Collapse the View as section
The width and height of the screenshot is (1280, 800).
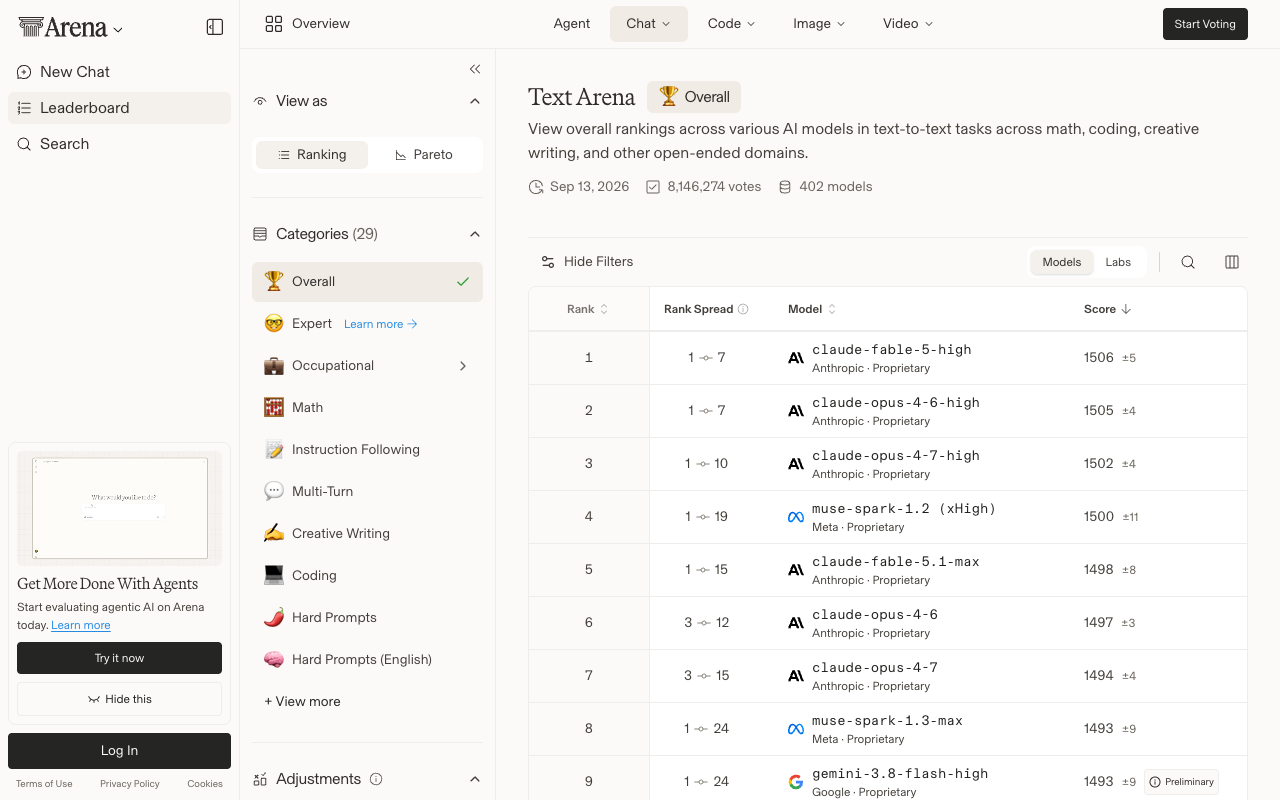[x=475, y=101]
